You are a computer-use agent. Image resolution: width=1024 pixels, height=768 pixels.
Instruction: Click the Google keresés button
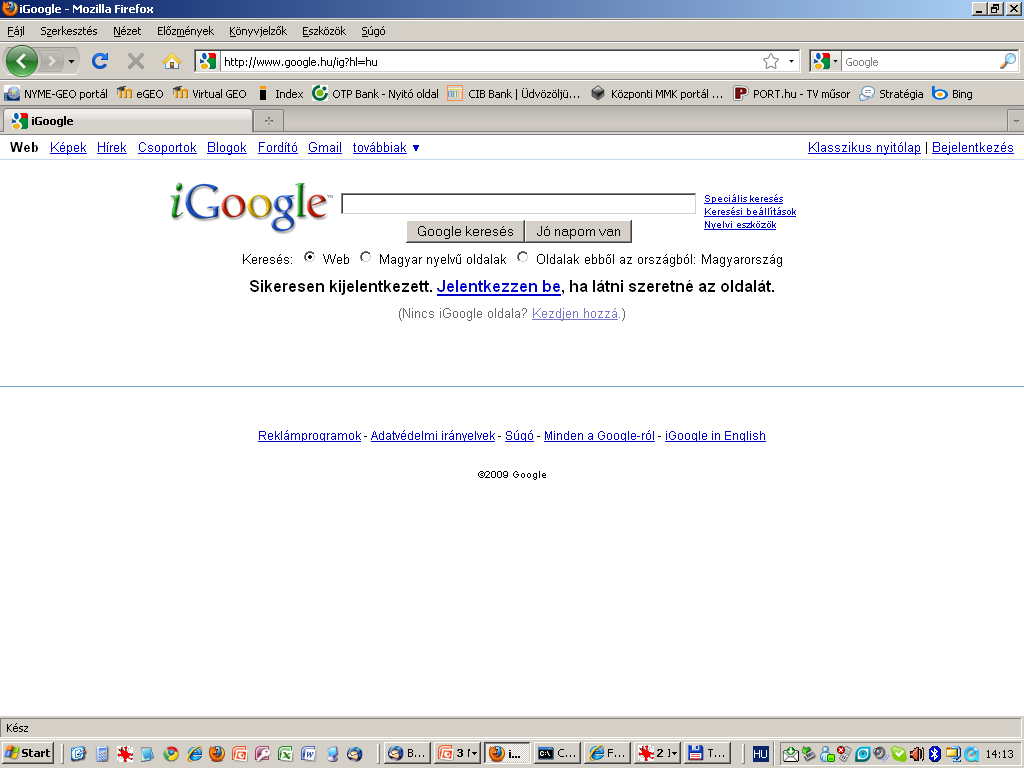click(466, 231)
